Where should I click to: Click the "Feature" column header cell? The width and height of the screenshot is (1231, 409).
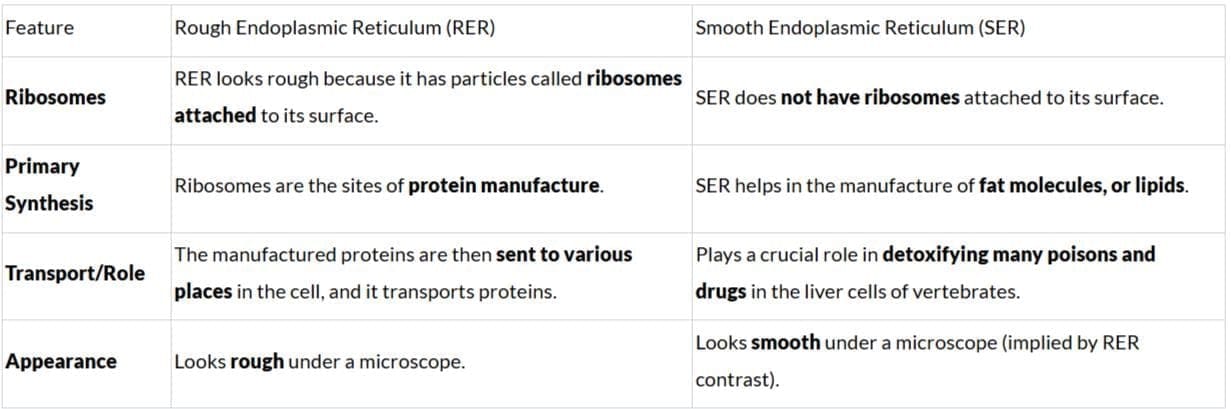pos(39,28)
